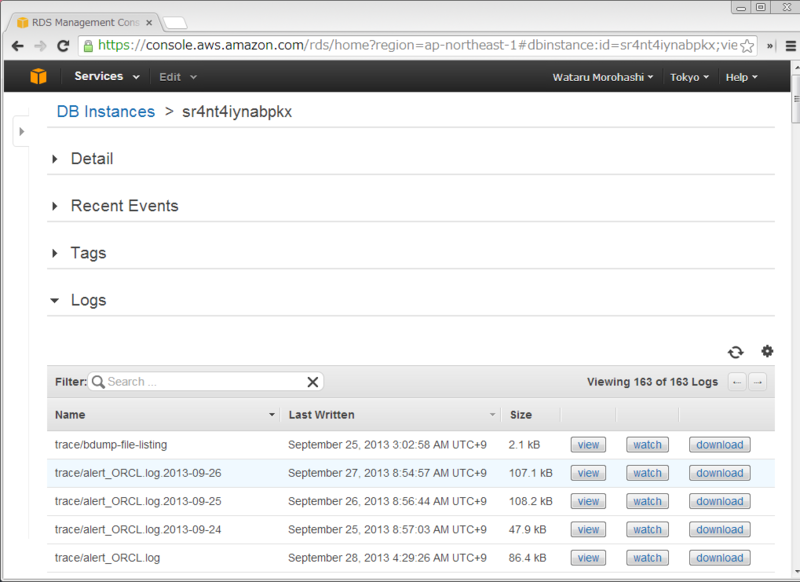Click the browser address bar URL

(x=417, y=46)
